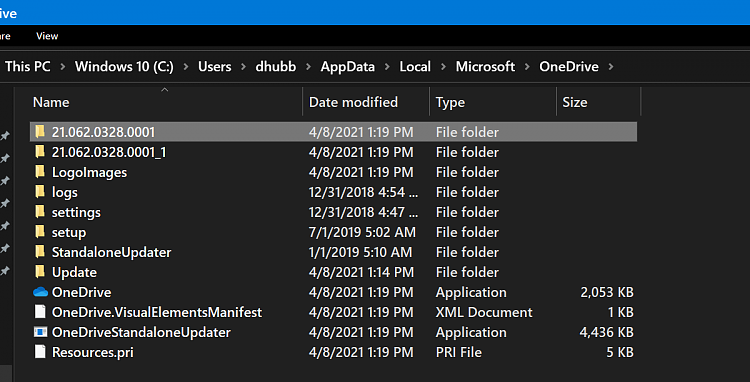Click the logs folder icon
This screenshot has height=382, width=750.
[41, 192]
